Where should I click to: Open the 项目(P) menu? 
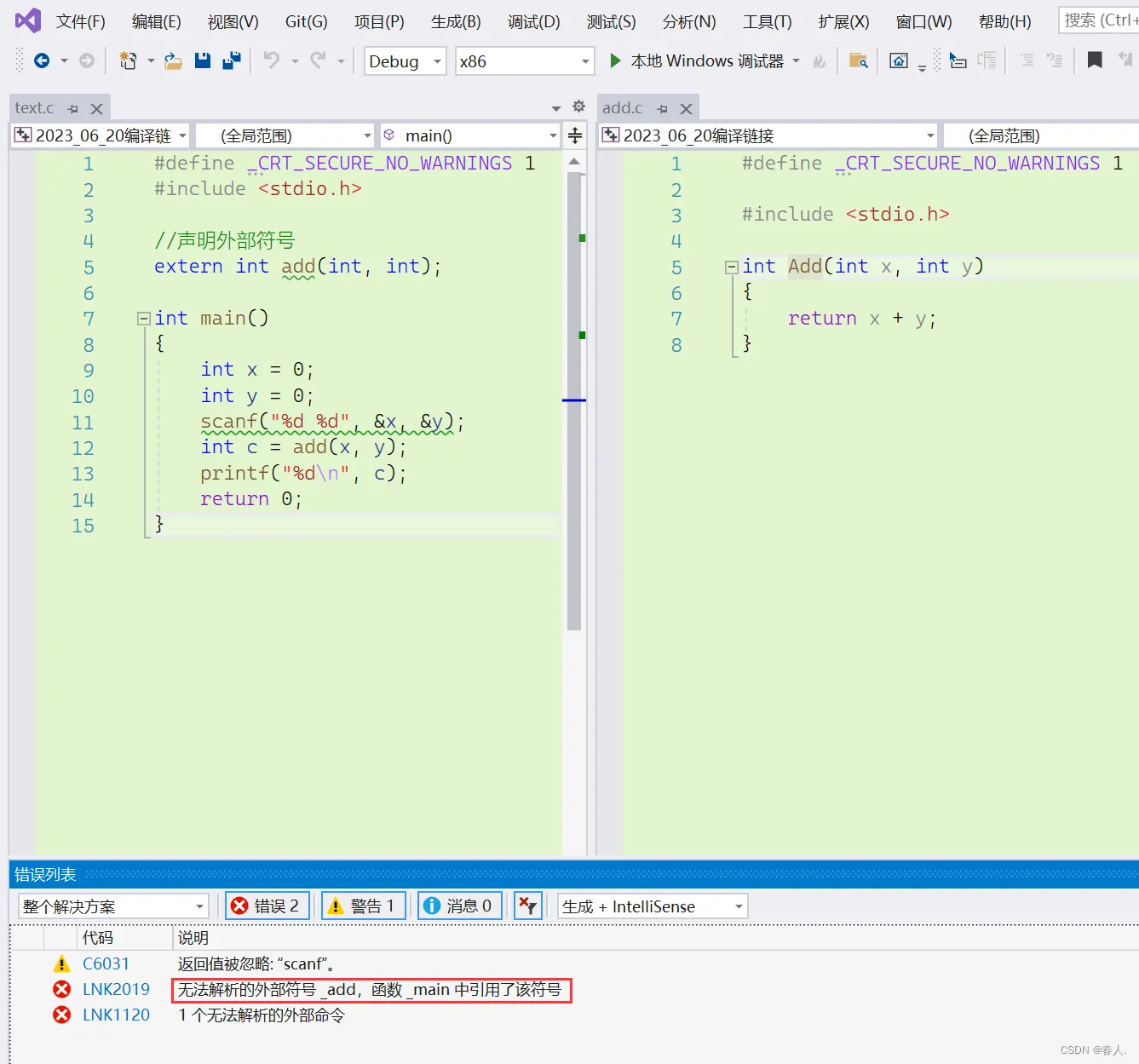point(379,21)
